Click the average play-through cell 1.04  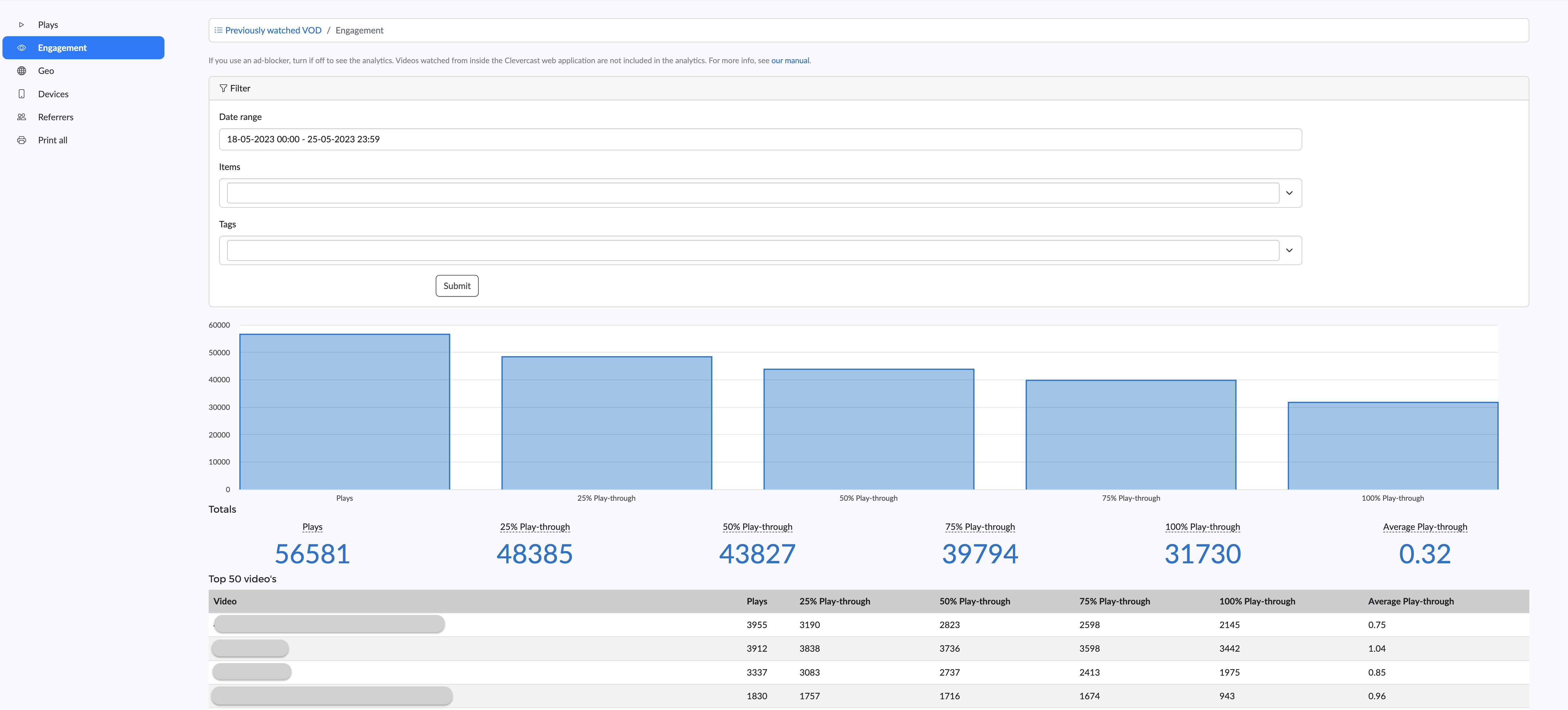[x=1377, y=649]
